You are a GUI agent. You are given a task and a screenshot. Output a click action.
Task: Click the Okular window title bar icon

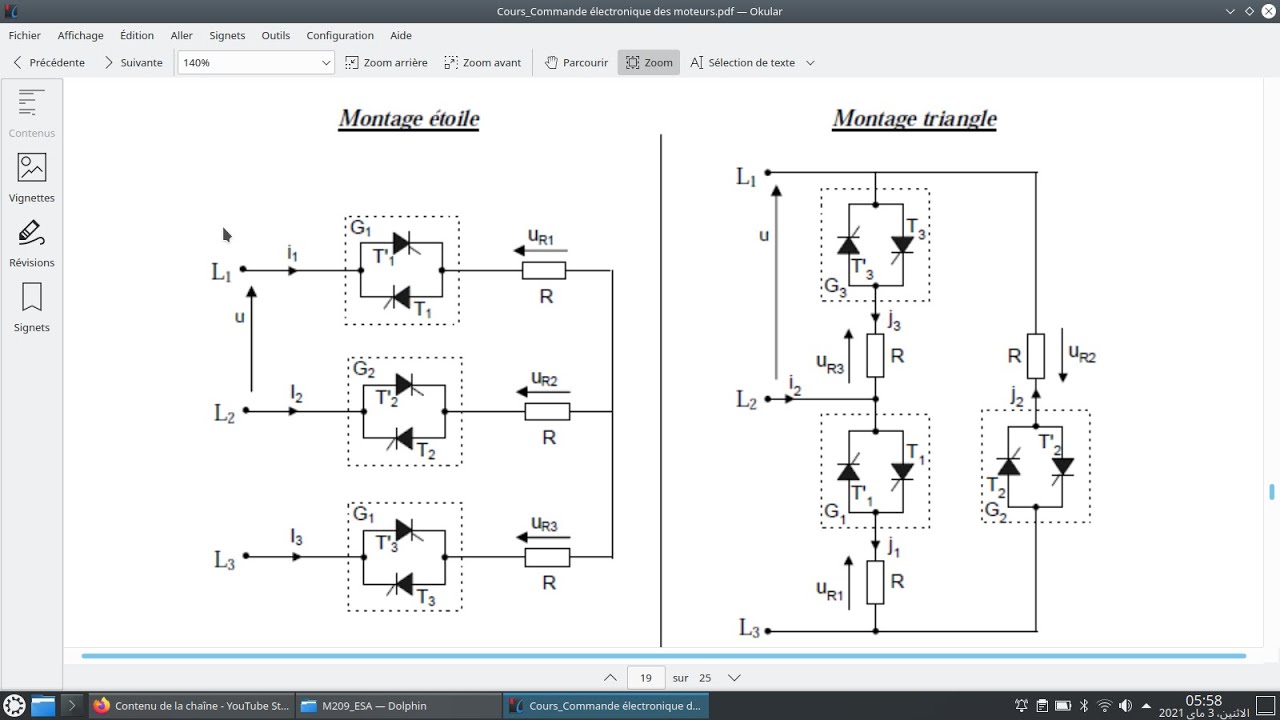coord(11,11)
